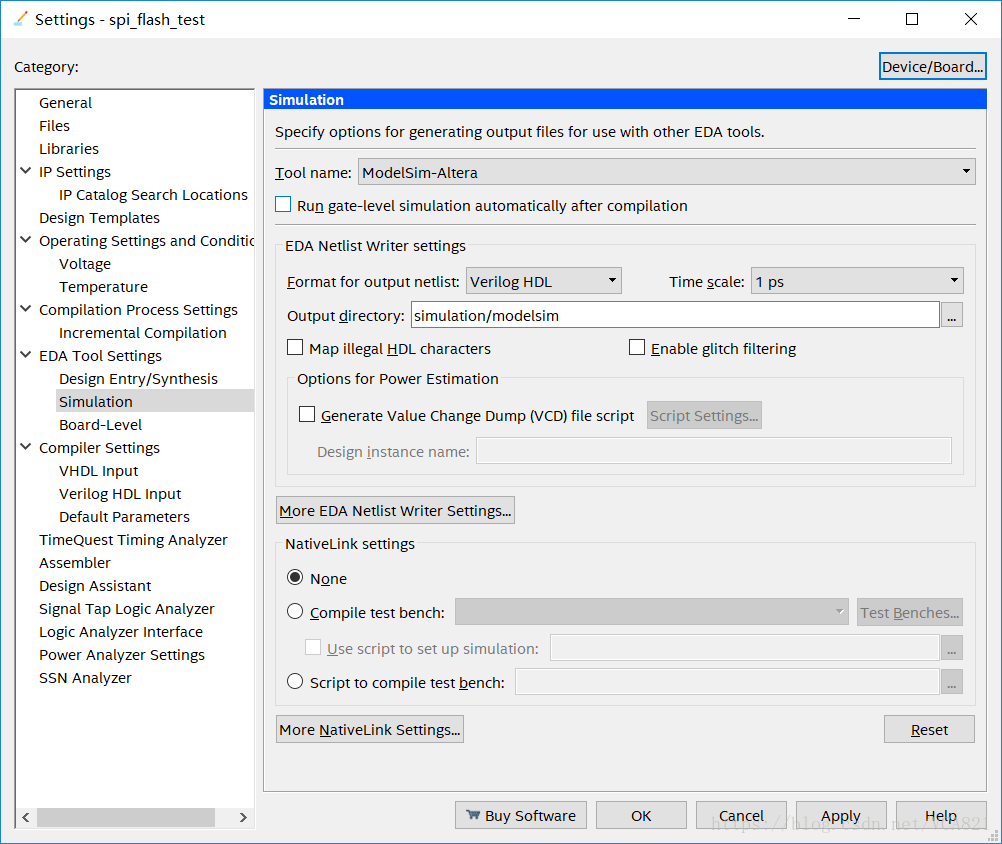The image size is (1002, 844).
Task: Select VHDL Input under Compiler Settings
Action: pos(98,471)
